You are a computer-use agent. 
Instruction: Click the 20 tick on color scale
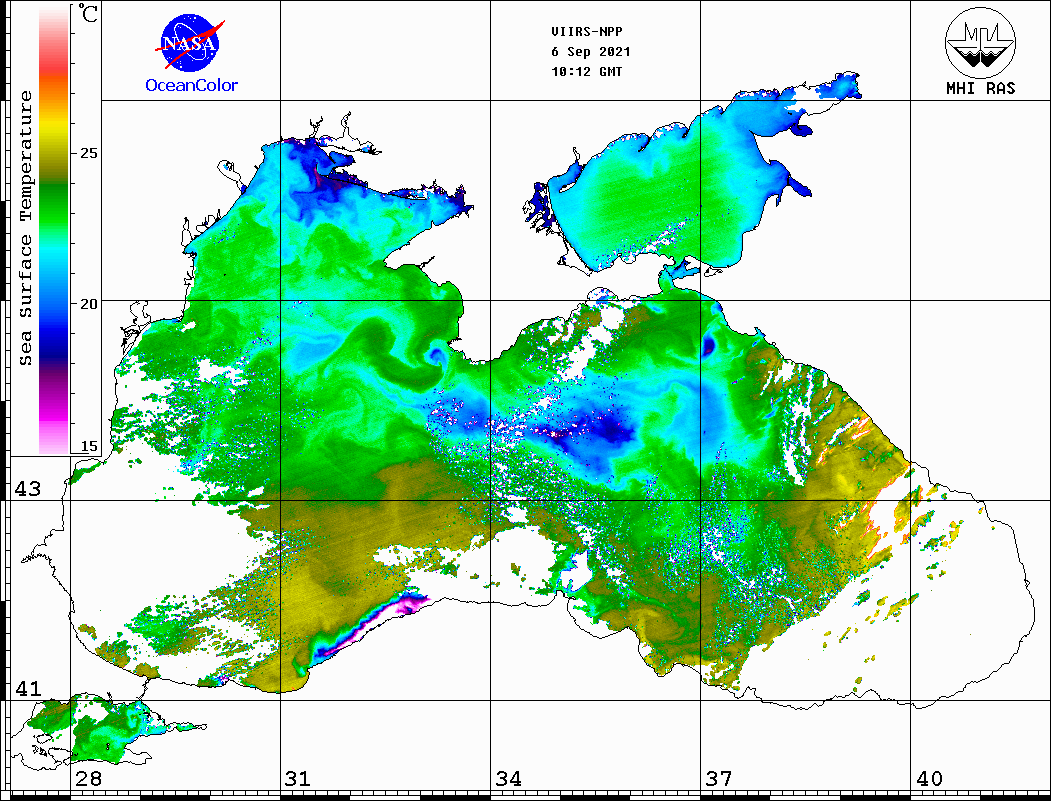(x=88, y=304)
